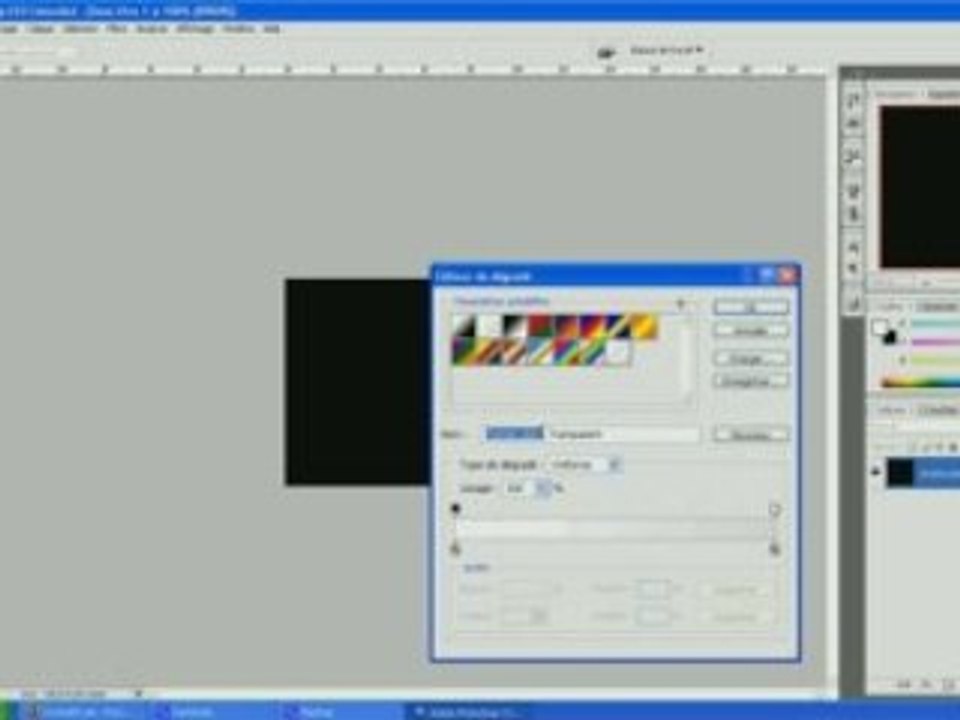Click the gradient preview bar
Viewport: 960px width, 720px height.
615,528
